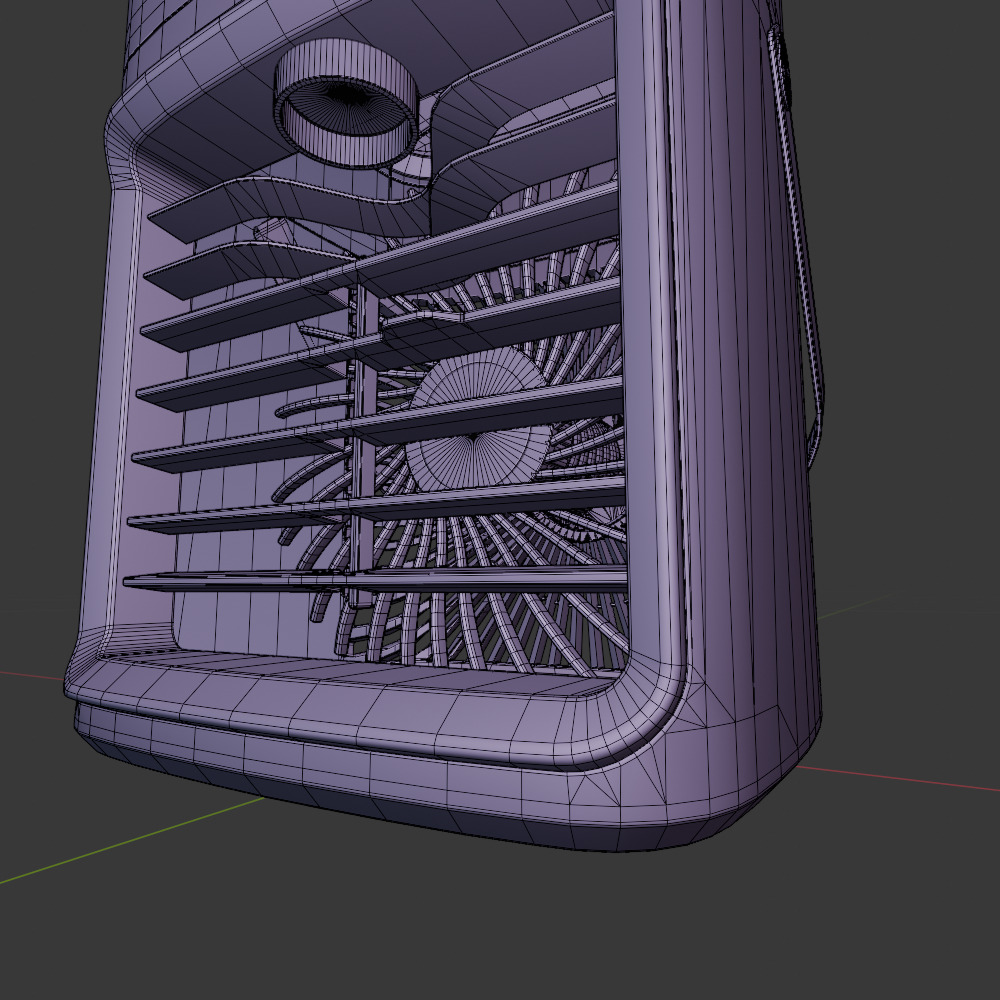This screenshot has width=1000, height=1000.
Task: Select the cylindrical knob under the top panel
Action: pyautogui.click(x=346, y=102)
